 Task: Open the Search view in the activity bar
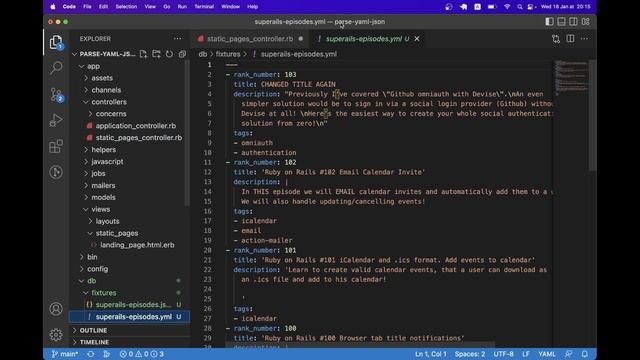56,68
